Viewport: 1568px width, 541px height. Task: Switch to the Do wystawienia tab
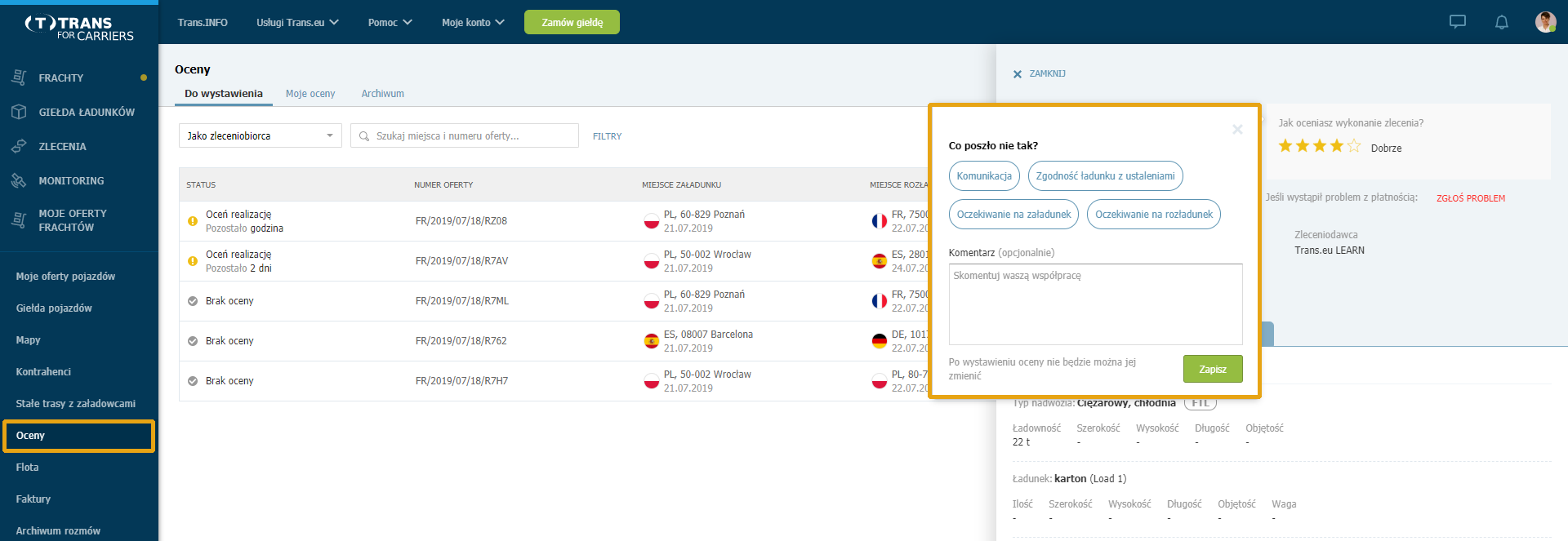pos(224,94)
